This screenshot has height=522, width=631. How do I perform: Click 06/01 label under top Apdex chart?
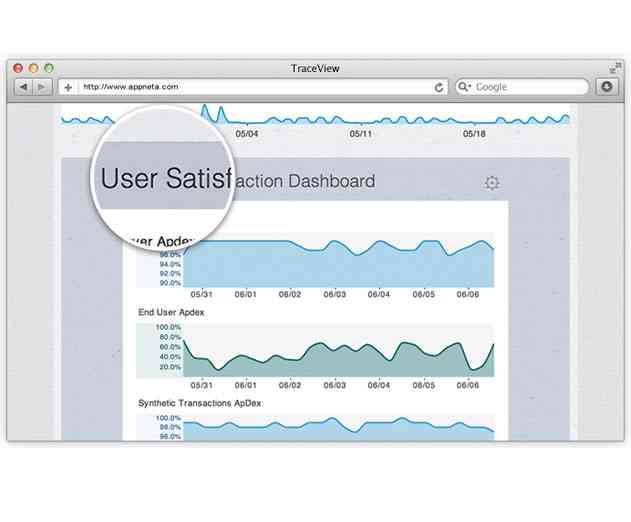(x=245, y=294)
